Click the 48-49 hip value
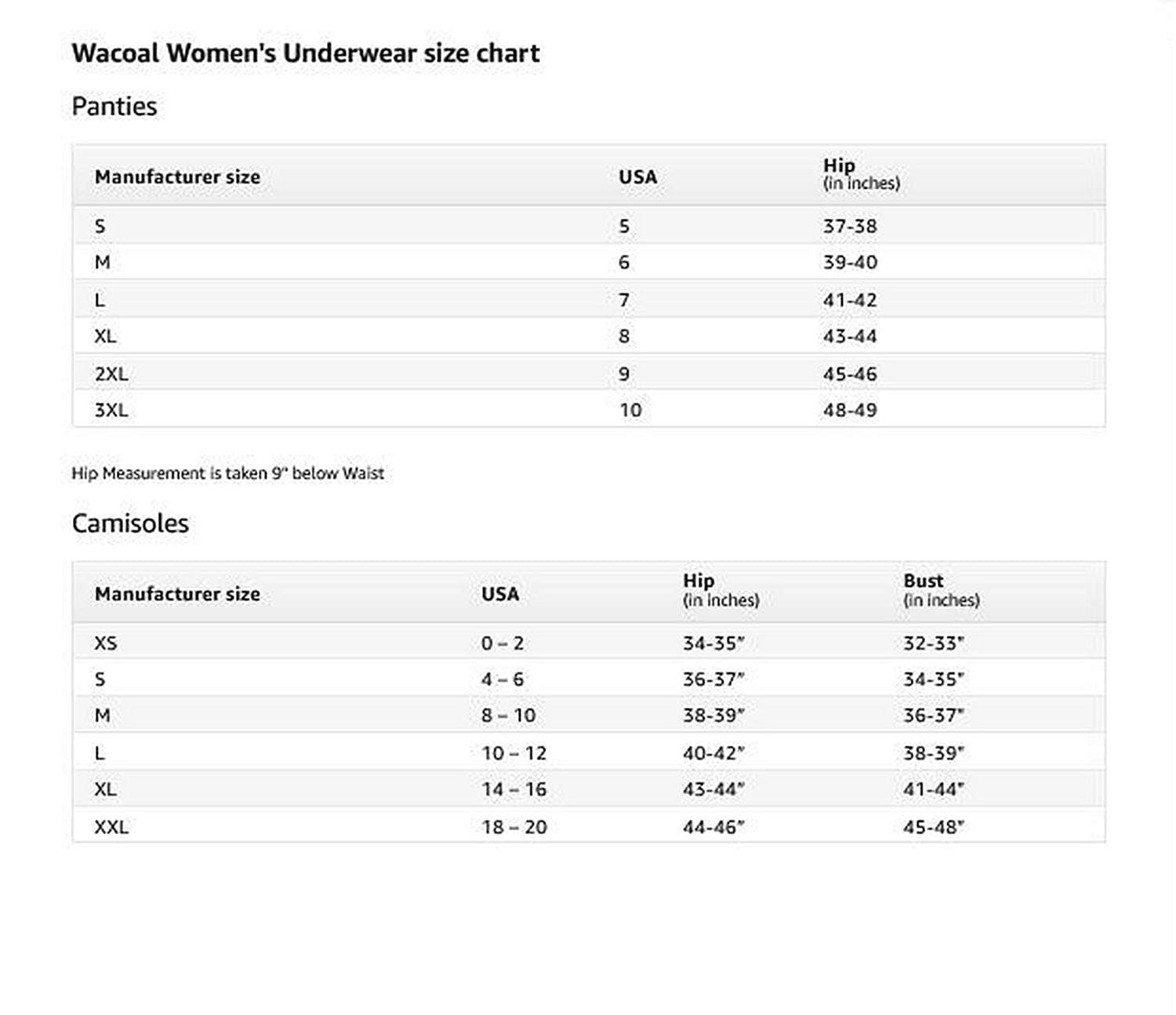 tap(850, 410)
